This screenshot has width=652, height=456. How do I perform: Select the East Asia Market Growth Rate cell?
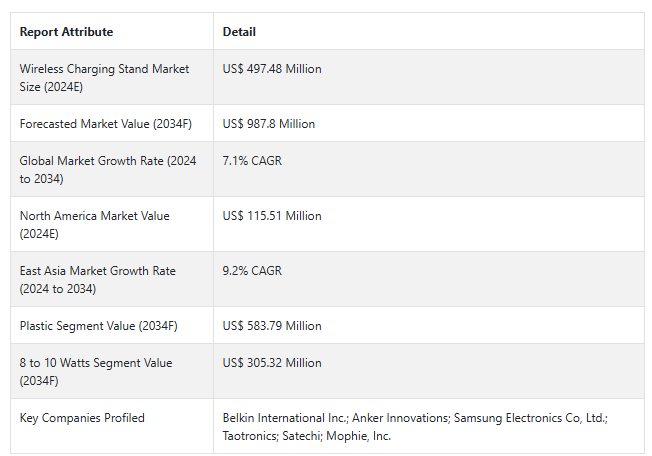coord(112,279)
